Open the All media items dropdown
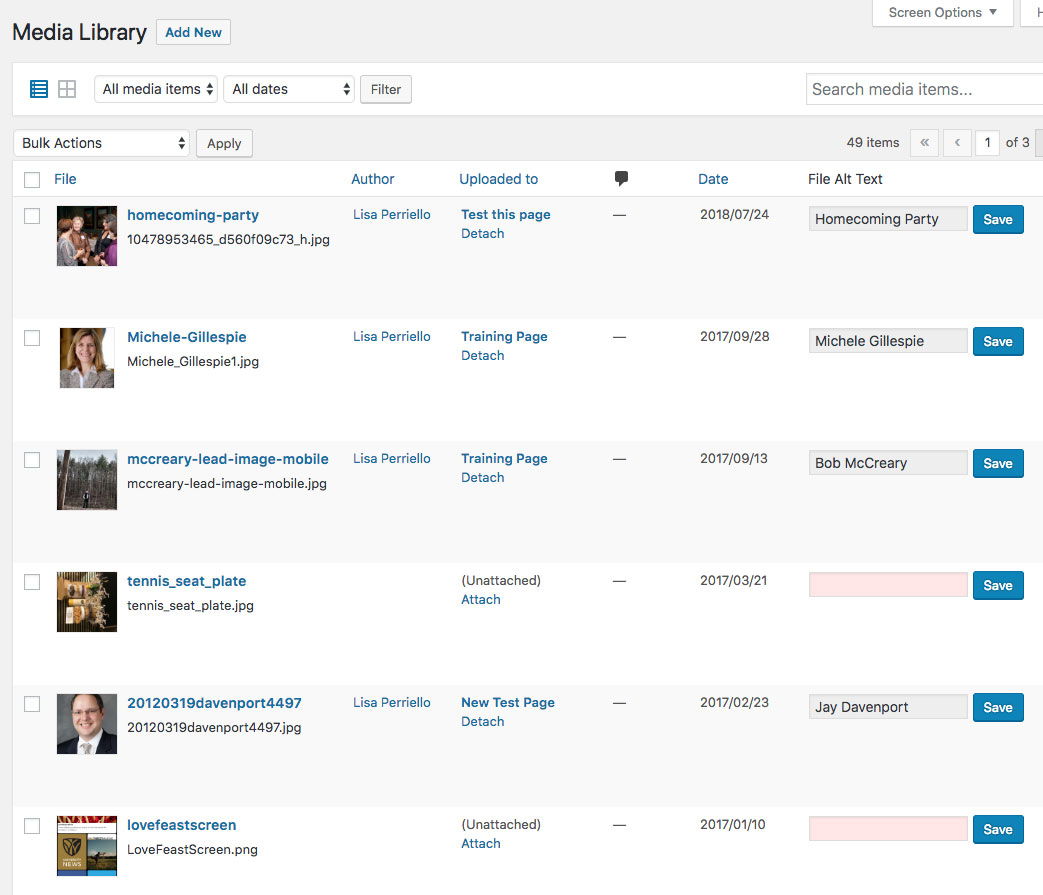Screen dimensions: 1043x895 (x=156, y=89)
